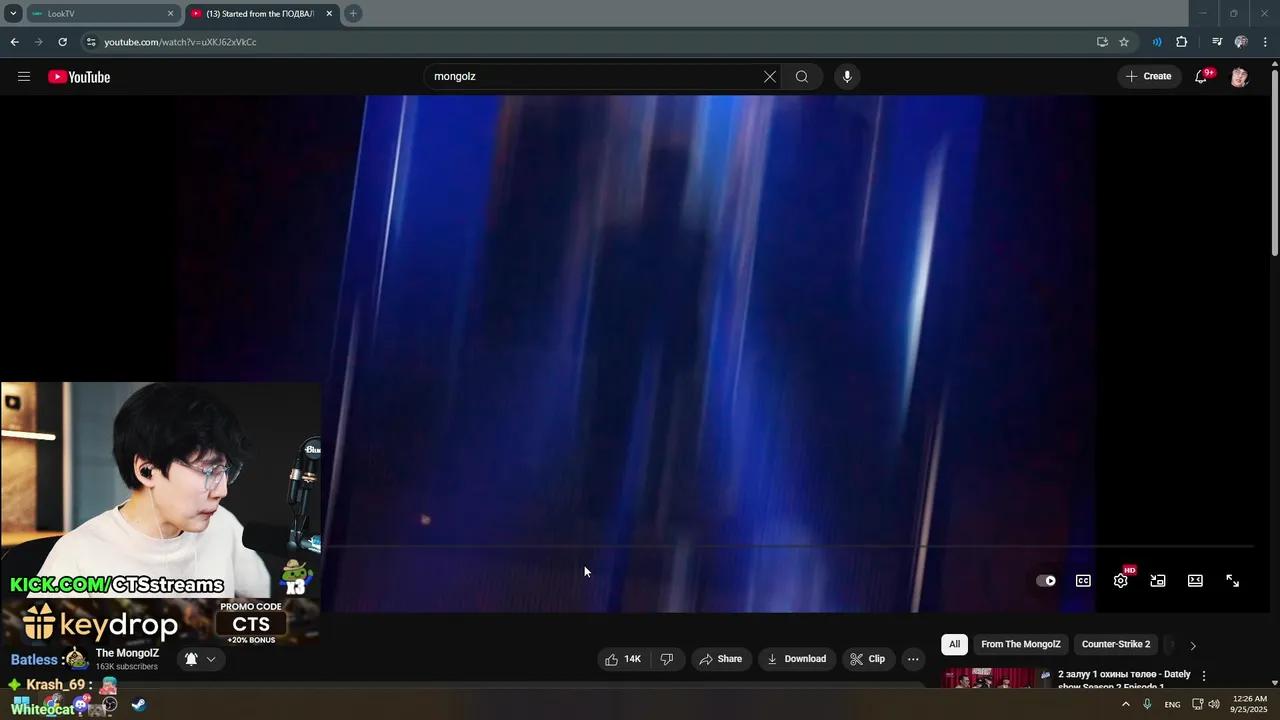This screenshot has height=720, width=1280.
Task: Select the All filter chip
Action: click(x=955, y=645)
